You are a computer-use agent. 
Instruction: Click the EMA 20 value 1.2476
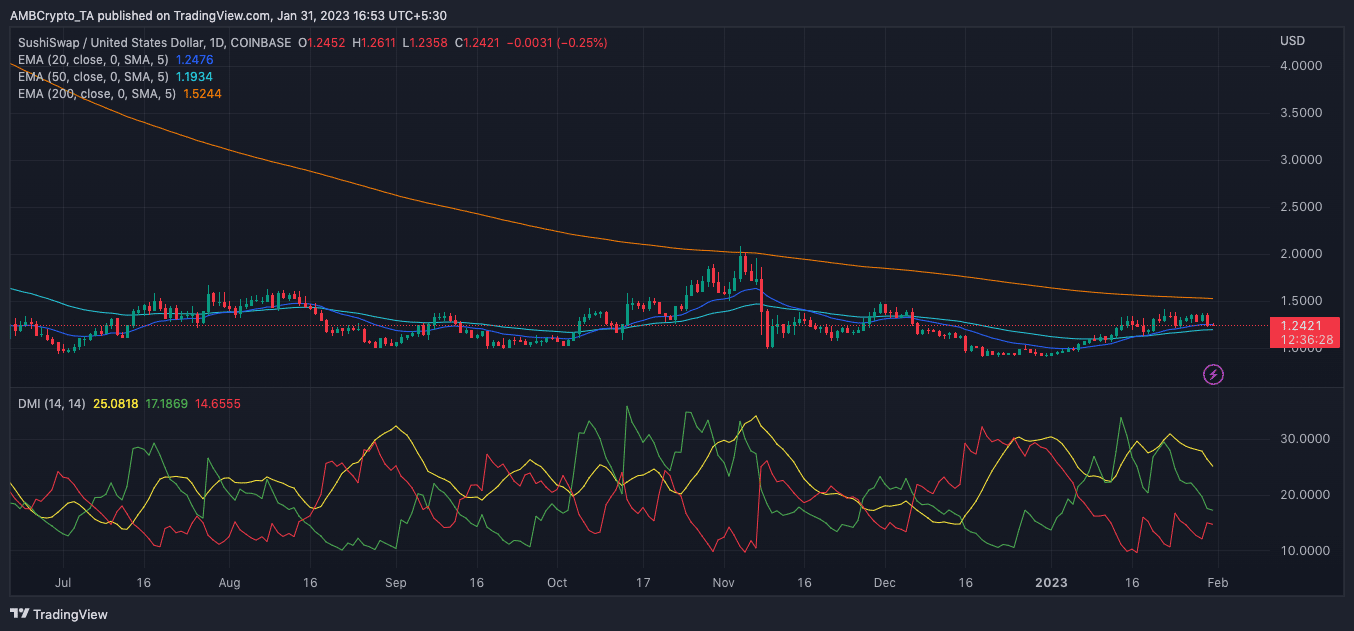click(195, 60)
